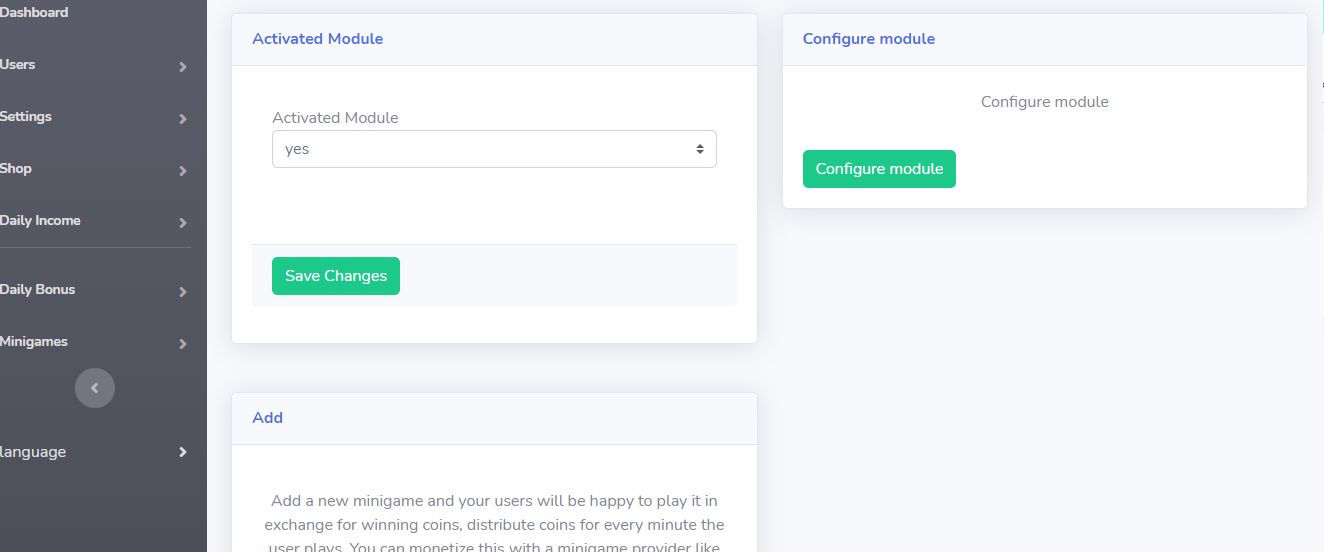Expand Daily Income submenu chevron

(182, 223)
